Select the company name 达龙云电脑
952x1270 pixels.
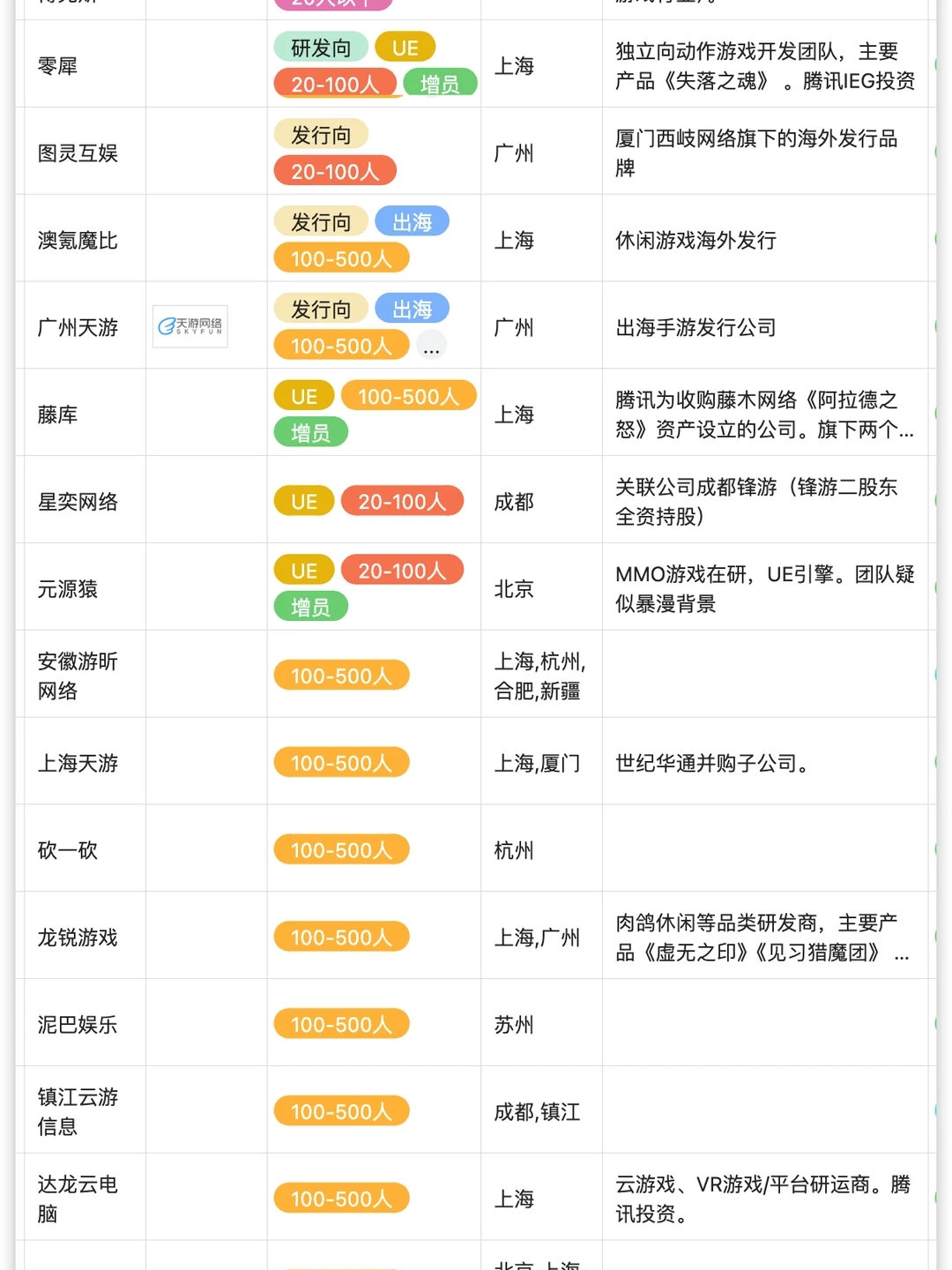click(78, 1199)
